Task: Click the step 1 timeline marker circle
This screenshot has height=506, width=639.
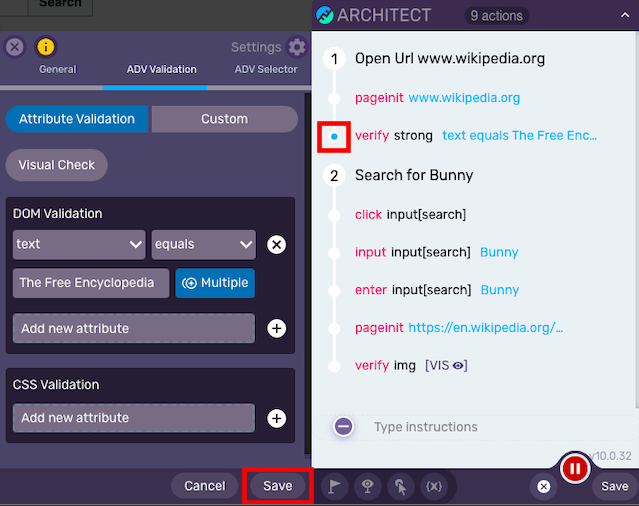Action: pos(334,59)
